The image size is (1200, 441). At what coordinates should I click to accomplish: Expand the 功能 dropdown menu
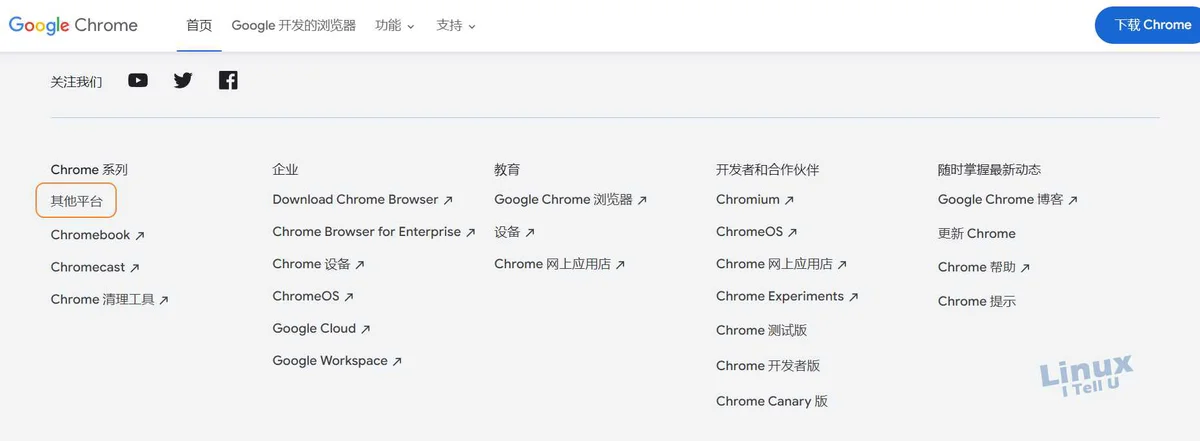(x=395, y=25)
